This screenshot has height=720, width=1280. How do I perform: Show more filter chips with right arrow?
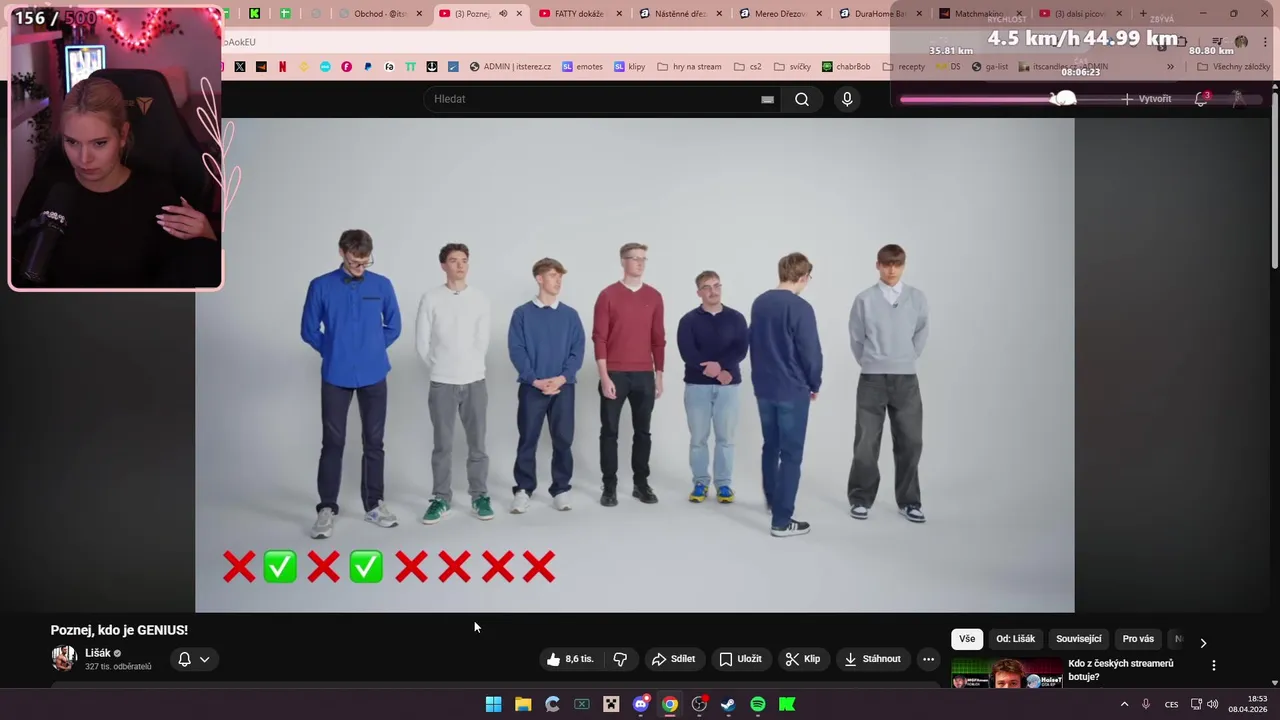click(1203, 643)
